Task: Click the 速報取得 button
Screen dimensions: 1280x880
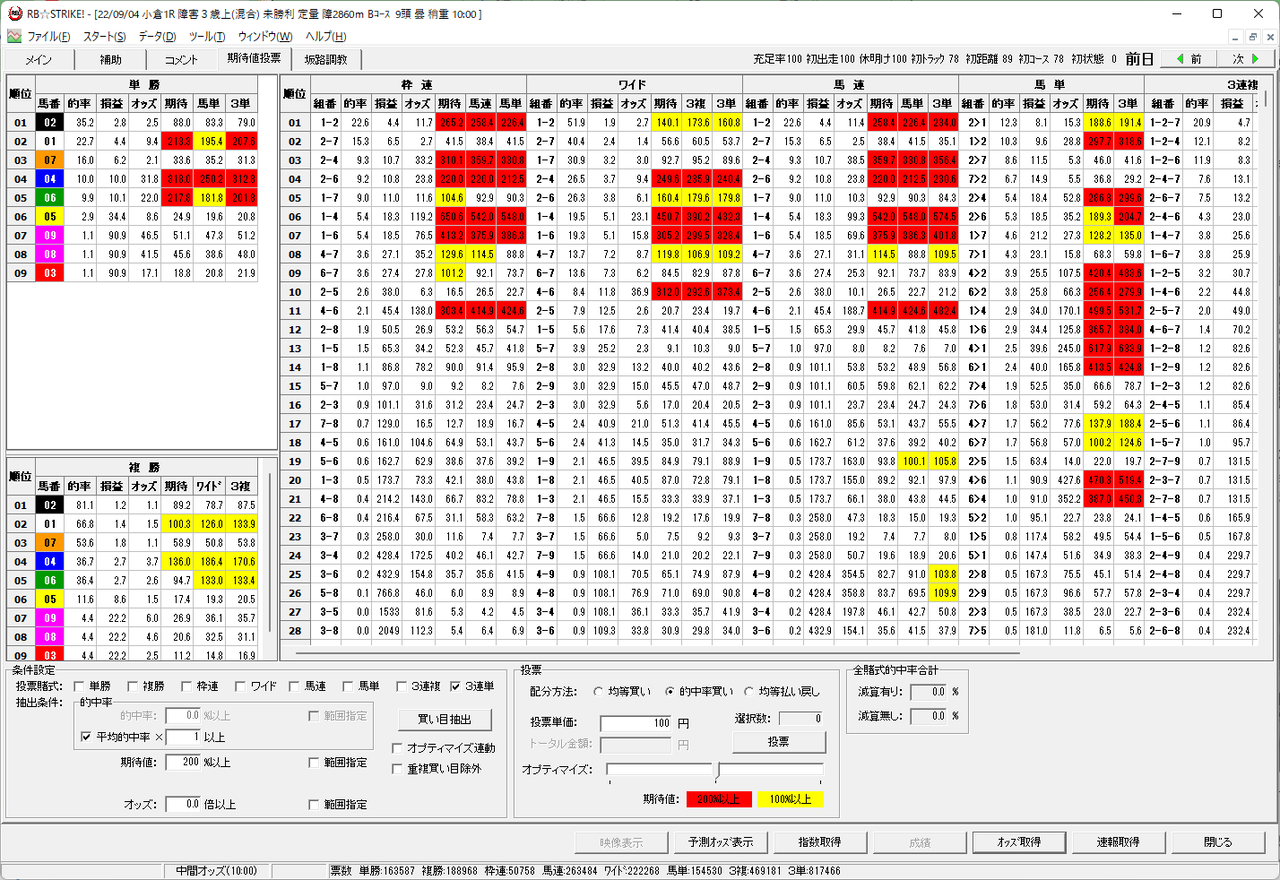Action: tap(1117, 843)
